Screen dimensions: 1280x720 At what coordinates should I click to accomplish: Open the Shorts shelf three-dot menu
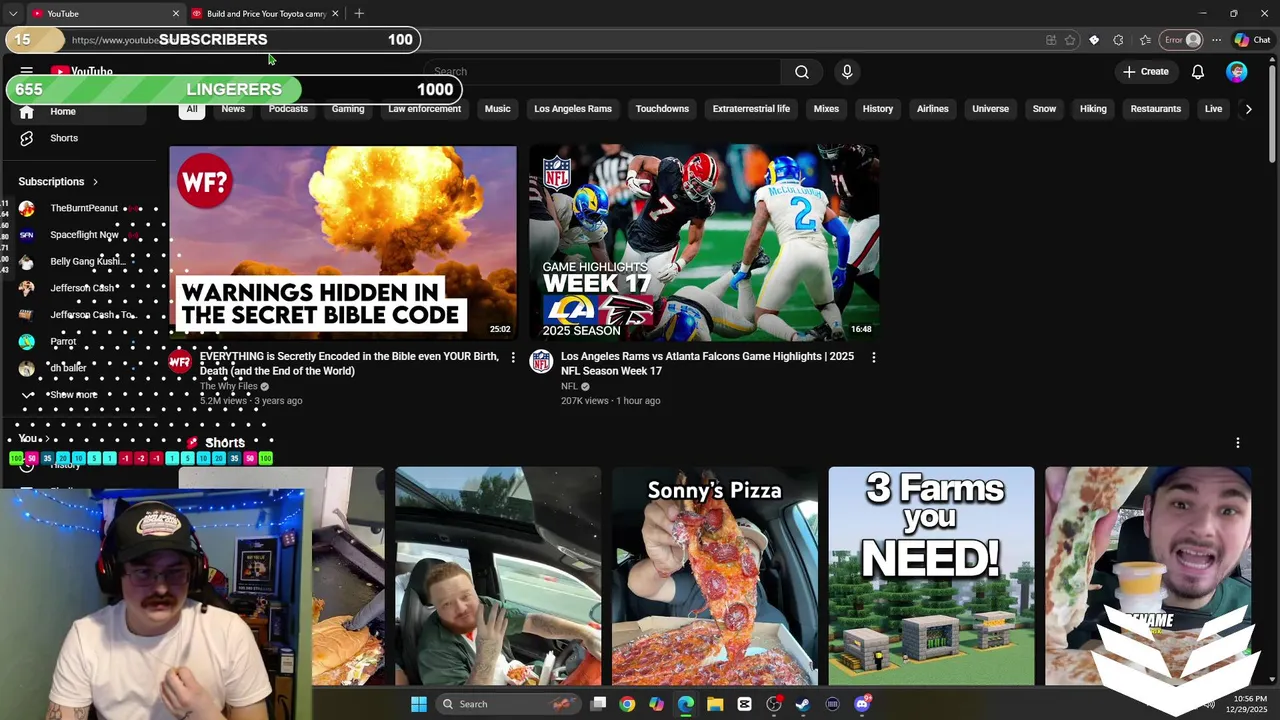tap(1238, 443)
